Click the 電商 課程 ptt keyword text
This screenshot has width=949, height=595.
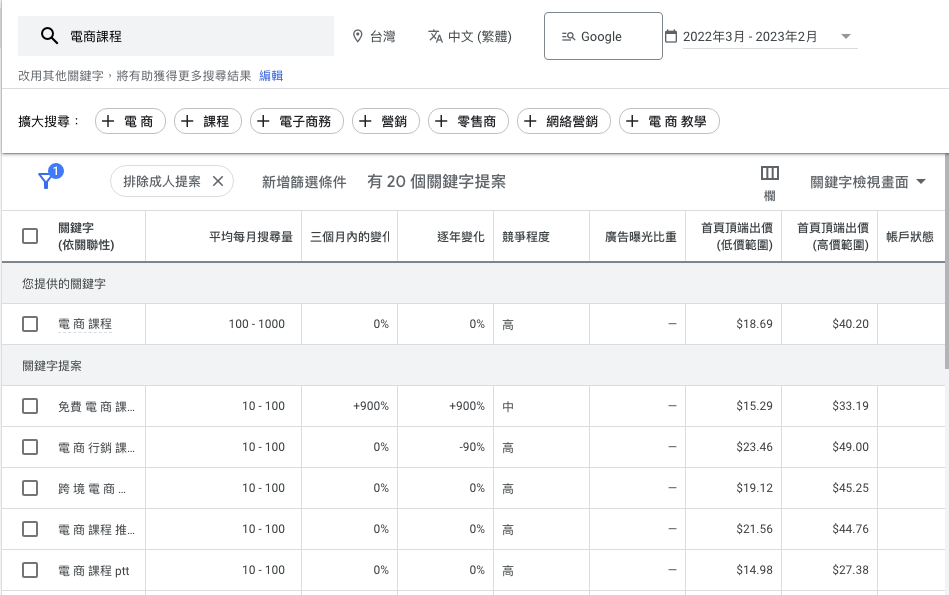click(94, 571)
